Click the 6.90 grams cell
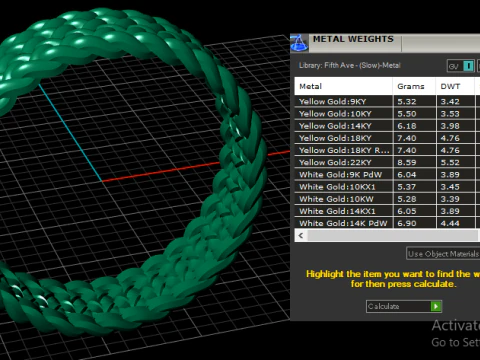The width and height of the screenshot is (480, 360). tap(414, 223)
